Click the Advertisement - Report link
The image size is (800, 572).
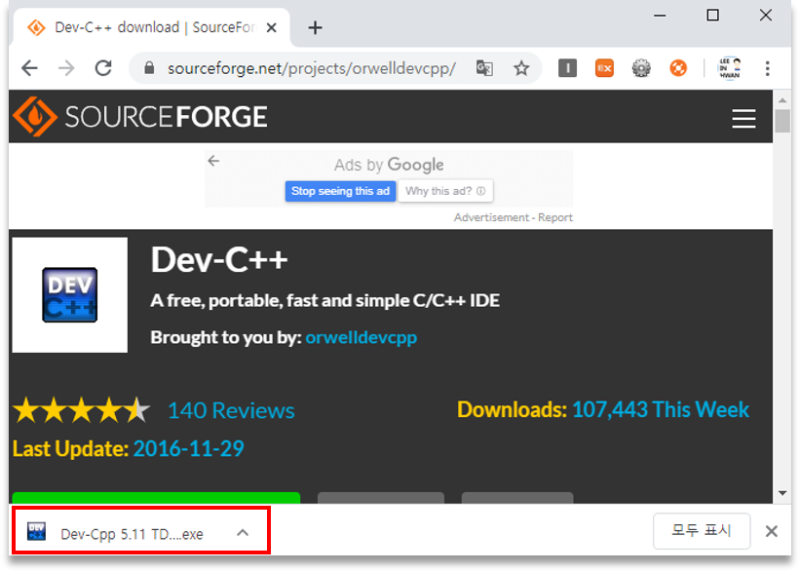click(x=513, y=217)
